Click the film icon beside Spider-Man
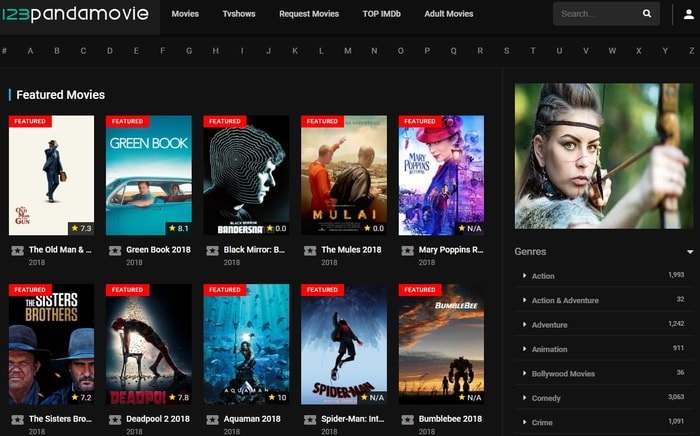The image size is (700, 436). point(310,419)
